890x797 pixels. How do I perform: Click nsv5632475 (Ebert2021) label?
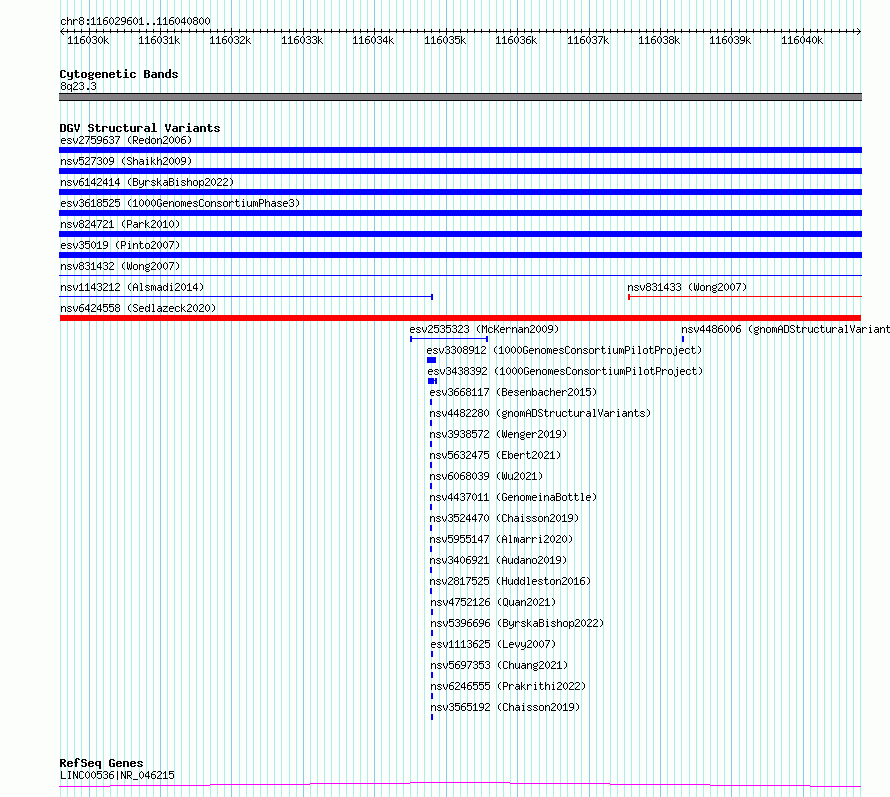point(495,455)
